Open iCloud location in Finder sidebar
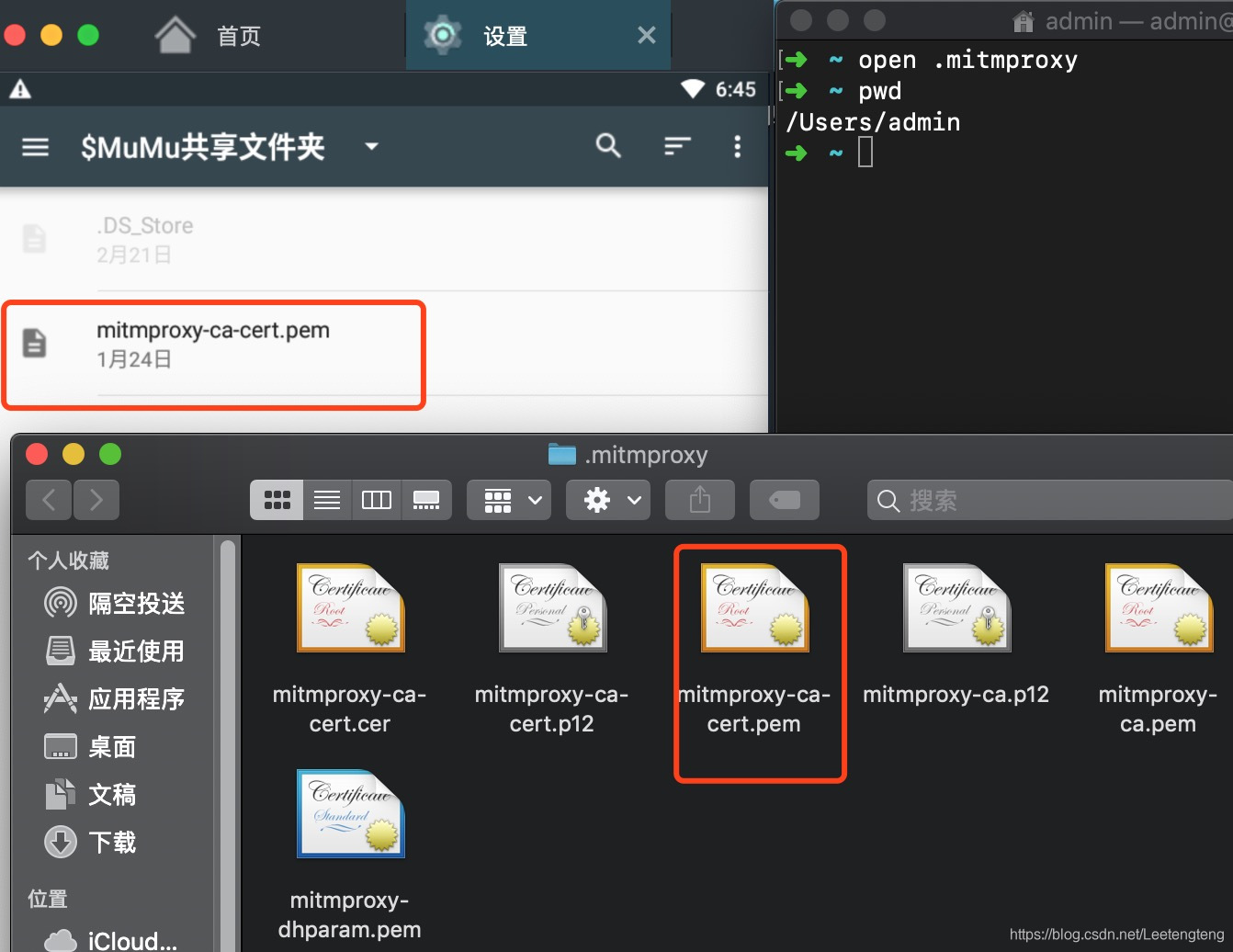The width and height of the screenshot is (1233, 952). (x=111, y=939)
